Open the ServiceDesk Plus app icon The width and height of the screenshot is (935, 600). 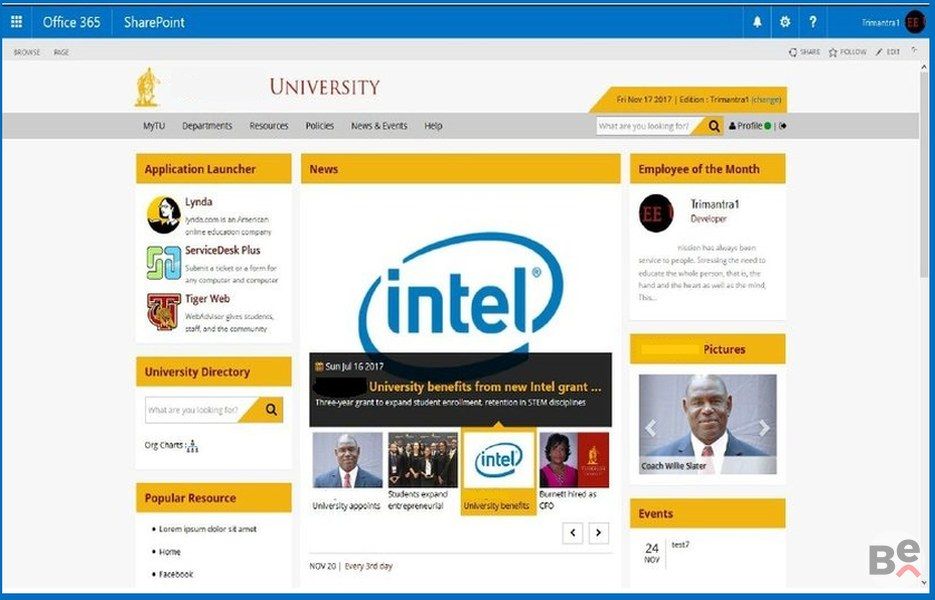(x=163, y=263)
